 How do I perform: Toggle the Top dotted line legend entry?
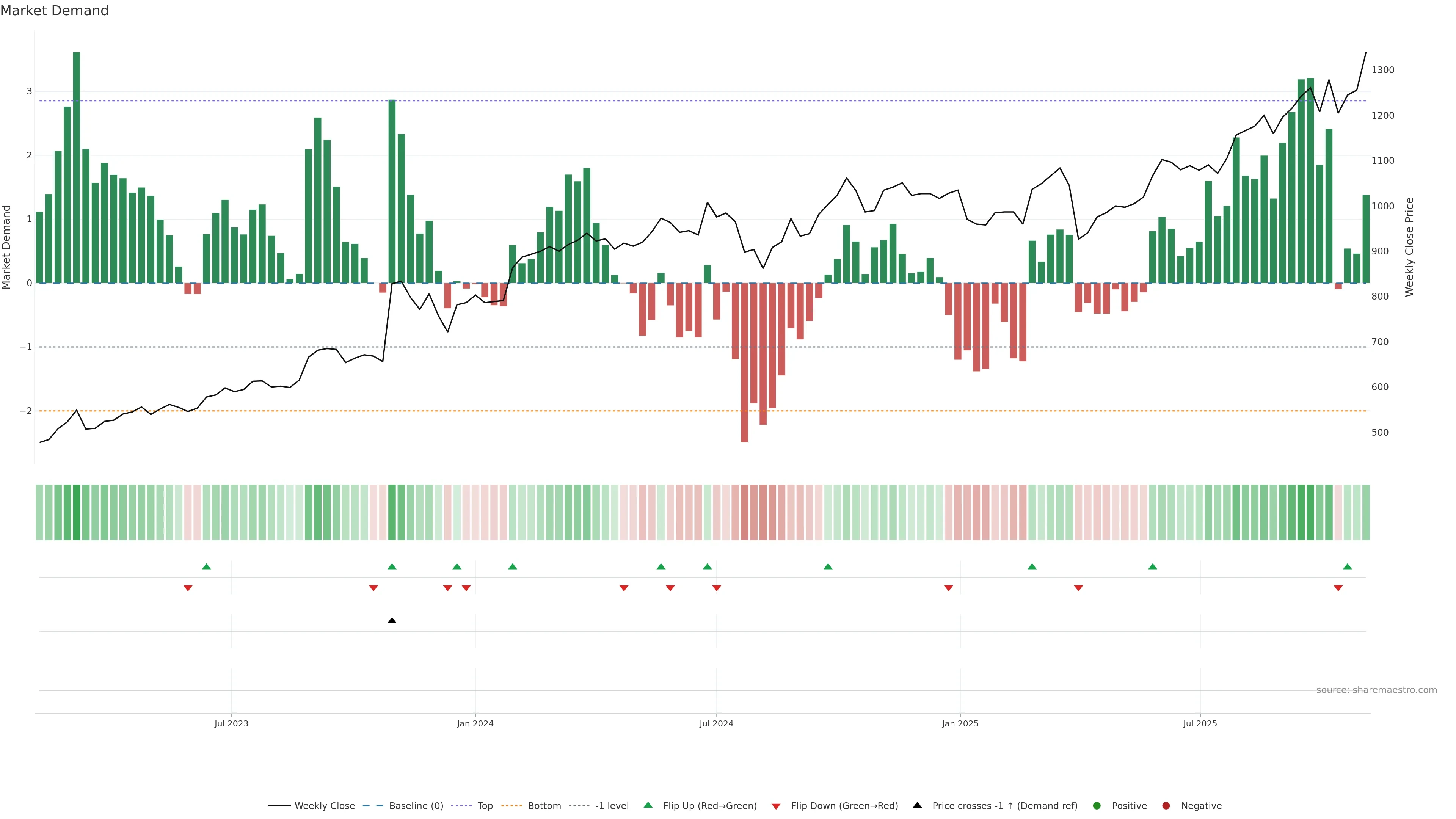point(485,806)
